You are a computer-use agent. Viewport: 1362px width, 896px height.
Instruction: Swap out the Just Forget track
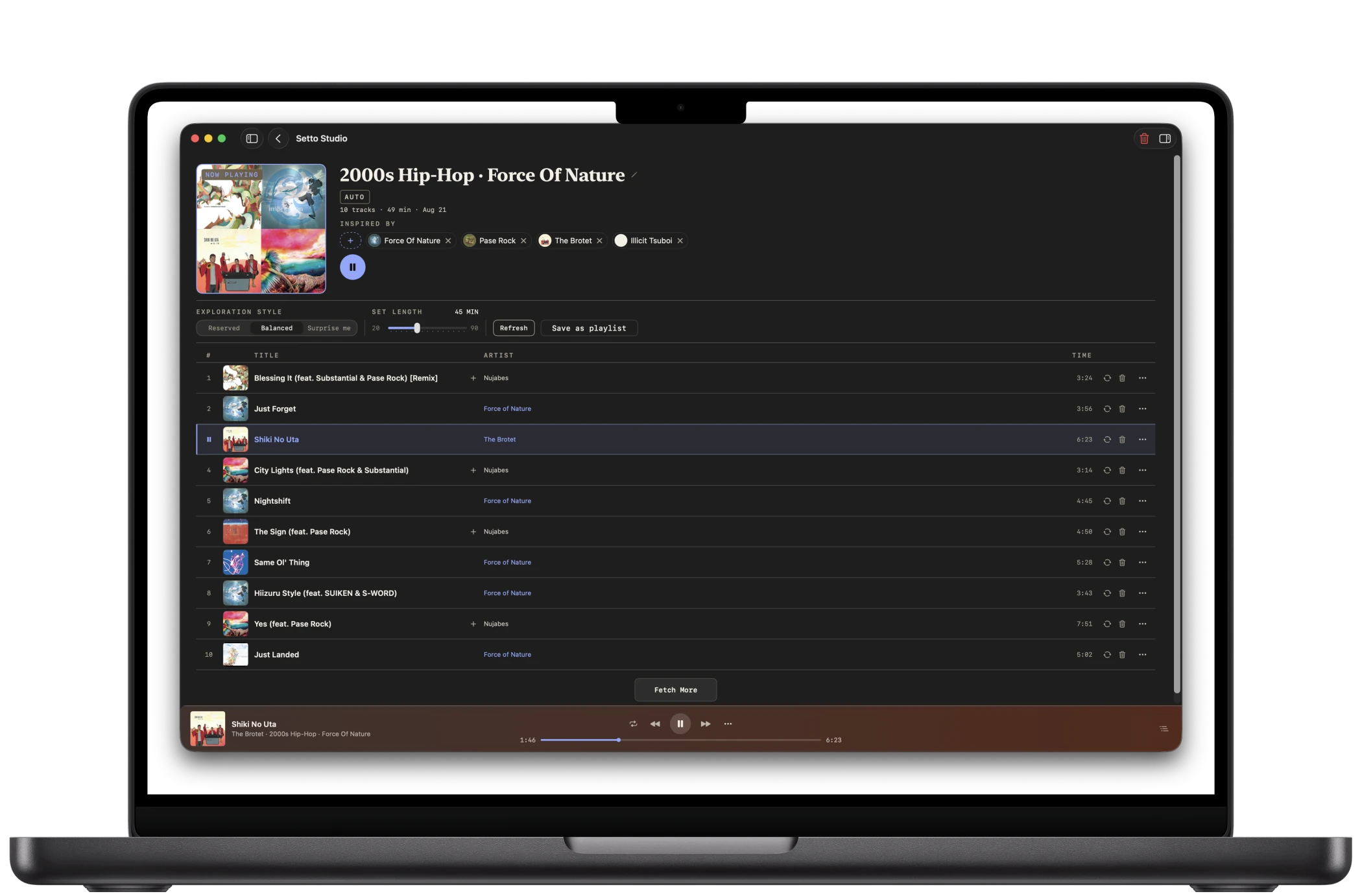tap(1107, 408)
